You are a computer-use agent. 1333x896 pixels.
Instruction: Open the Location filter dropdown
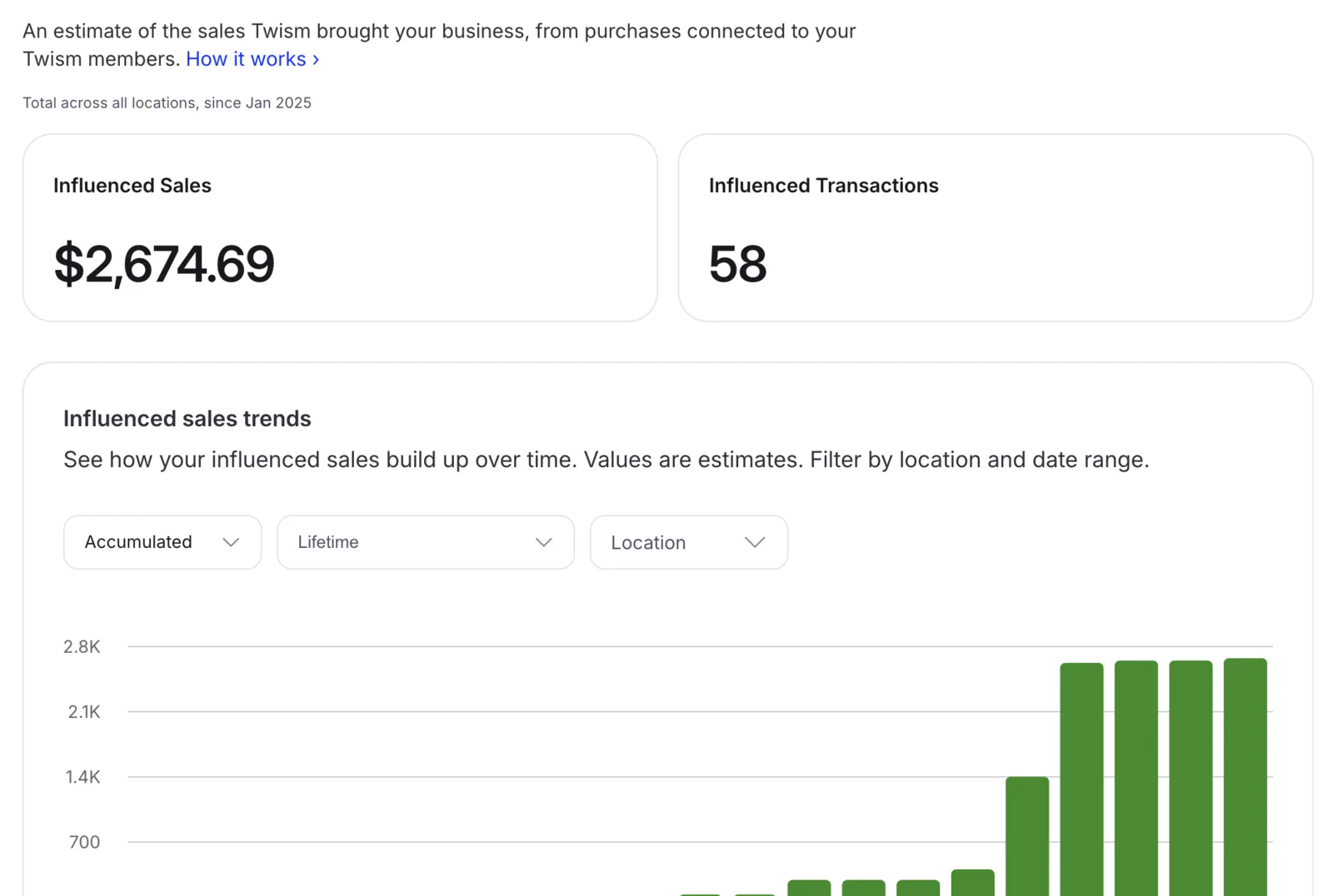[x=689, y=542]
